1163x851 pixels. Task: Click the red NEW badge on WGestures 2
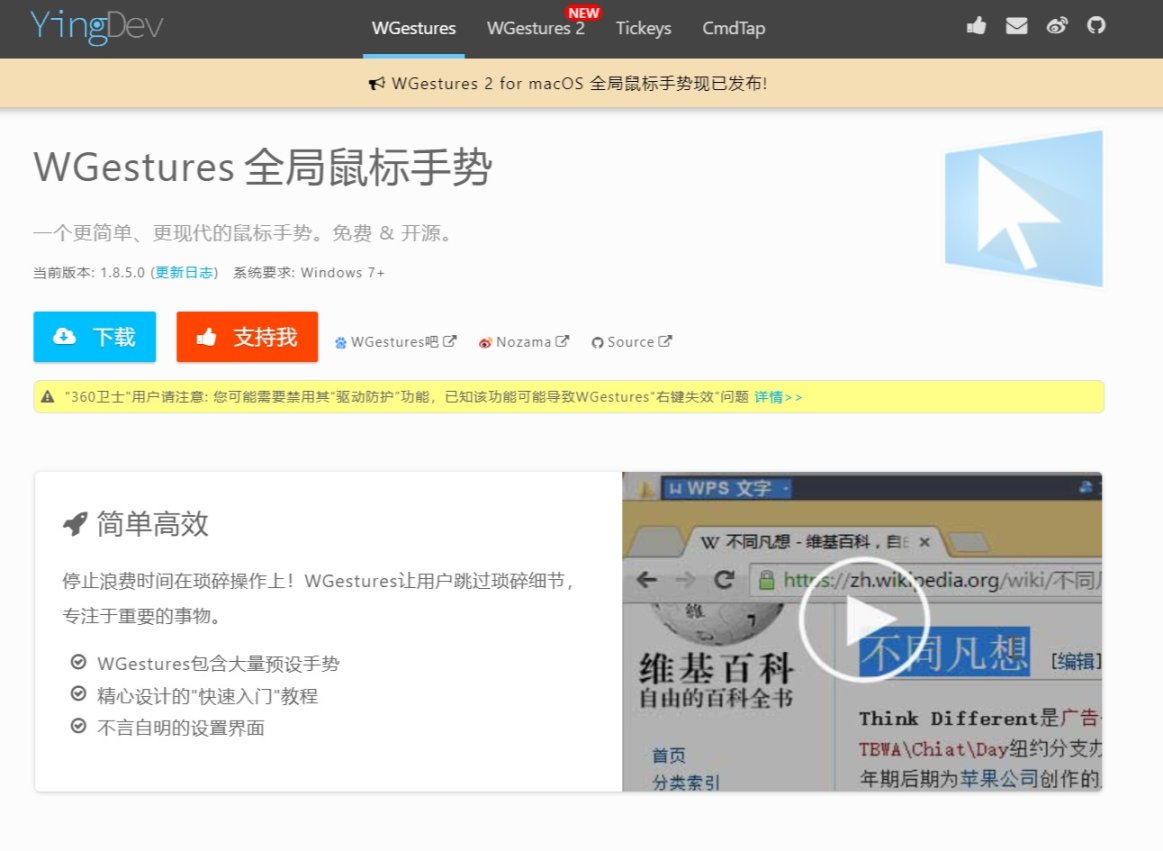(x=584, y=13)
